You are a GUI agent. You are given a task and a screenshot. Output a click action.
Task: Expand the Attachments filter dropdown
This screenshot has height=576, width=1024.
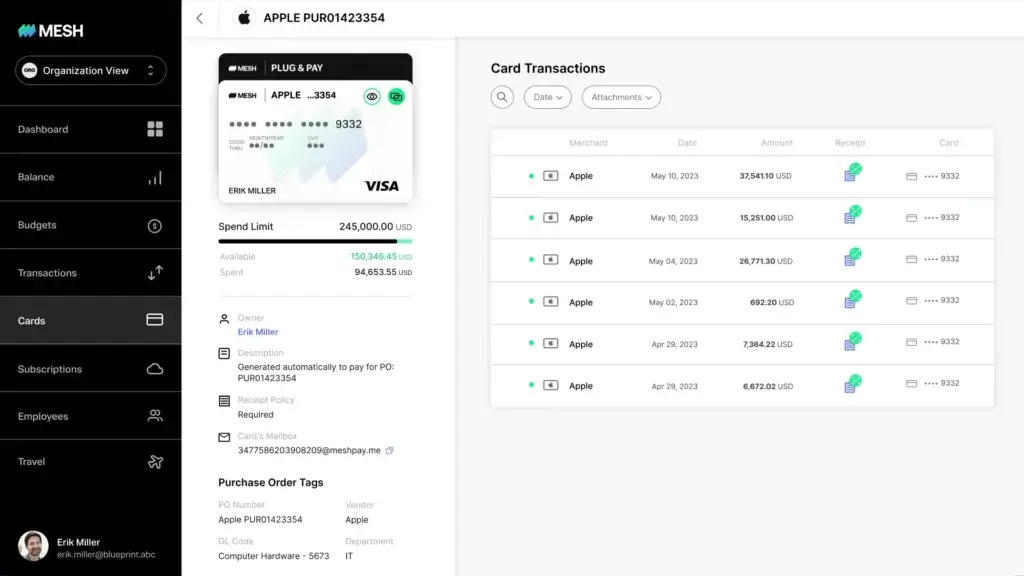coord(621,97)
